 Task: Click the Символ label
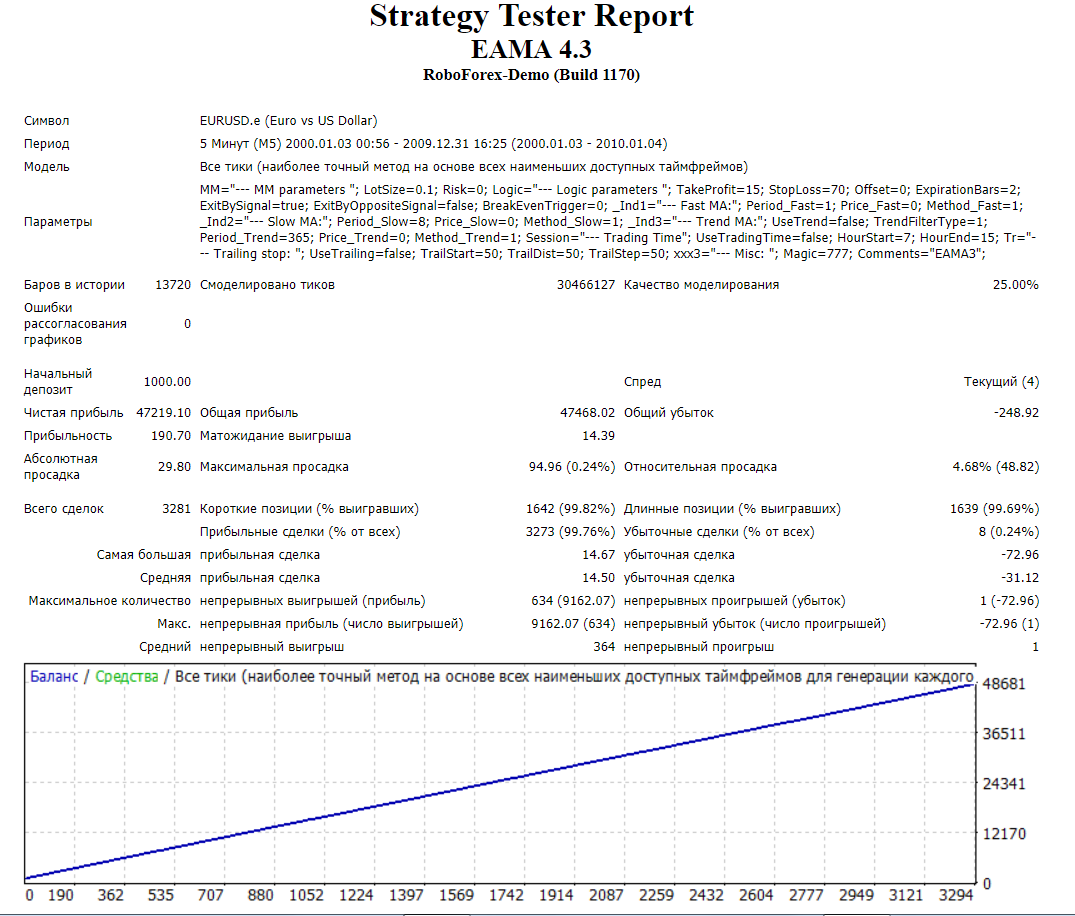pyautogui.click(x=47, y=121)
